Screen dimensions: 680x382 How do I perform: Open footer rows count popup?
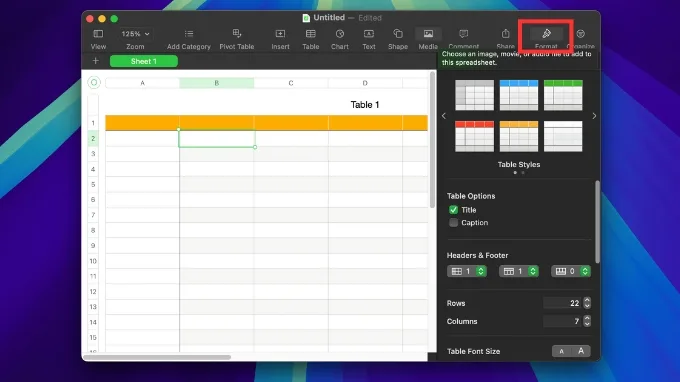(x=571, y=271)
